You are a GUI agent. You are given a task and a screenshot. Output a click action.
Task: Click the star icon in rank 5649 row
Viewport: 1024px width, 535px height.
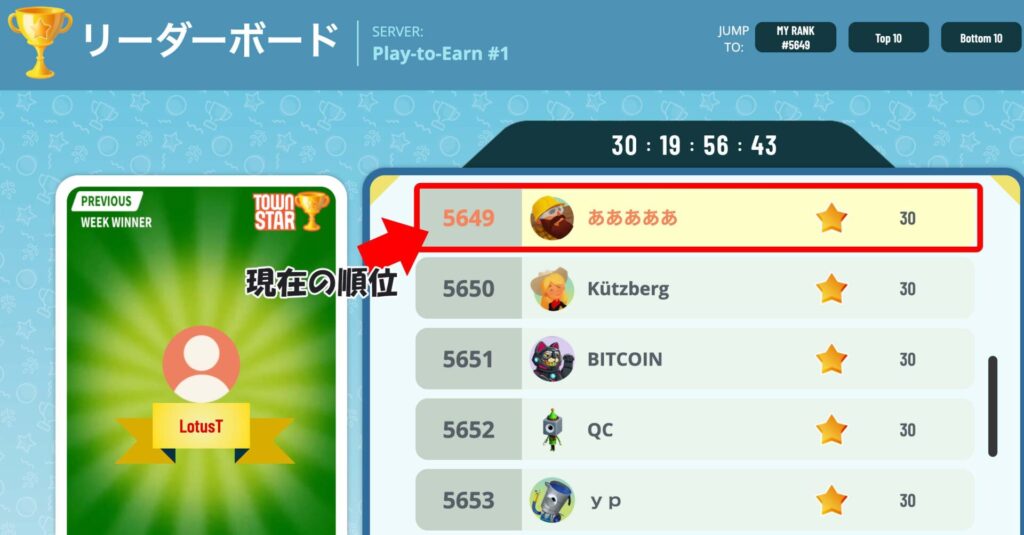coord(831,218)
